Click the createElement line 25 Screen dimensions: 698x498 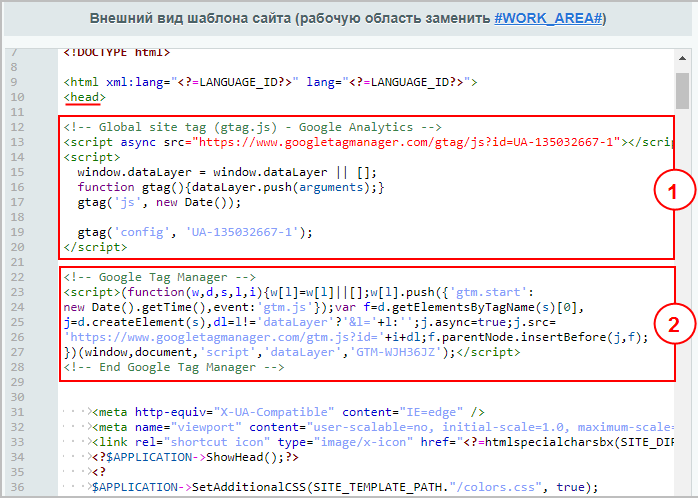(309, 322)
